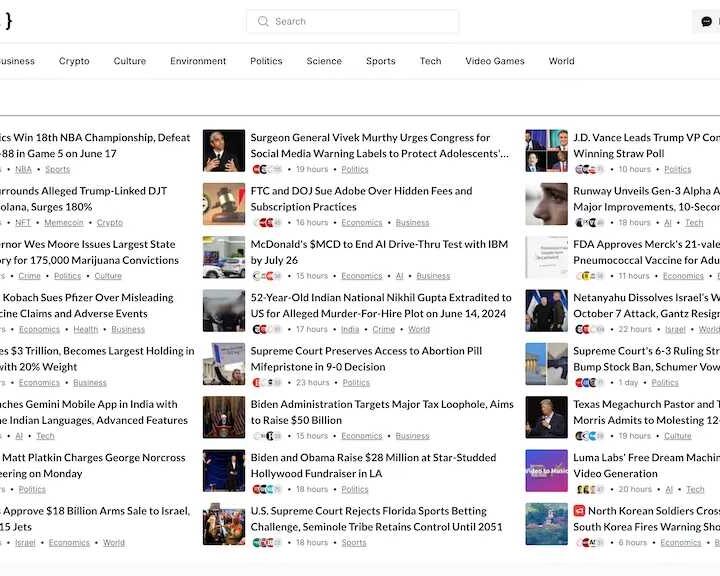Type in the Search input field
Image resolution: width=720 pixels, height=576 pixels.
360,21
